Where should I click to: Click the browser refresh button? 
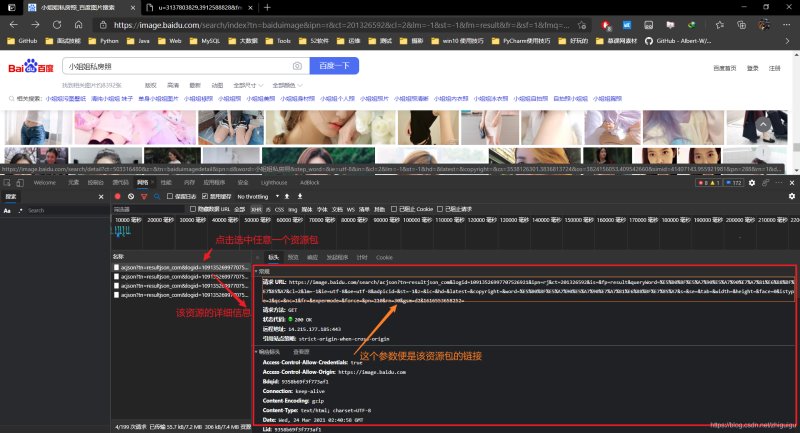[57, 24]
